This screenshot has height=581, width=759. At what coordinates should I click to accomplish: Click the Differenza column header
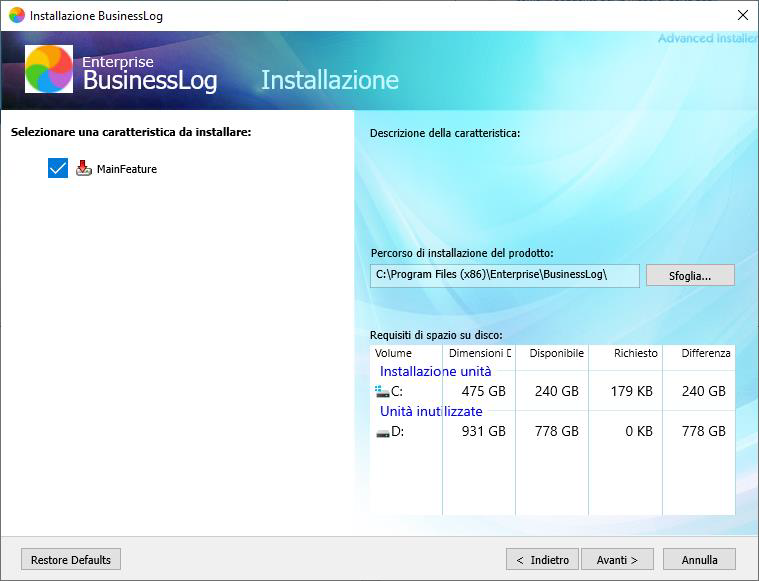pyautogui.click(x=698, y=353)
